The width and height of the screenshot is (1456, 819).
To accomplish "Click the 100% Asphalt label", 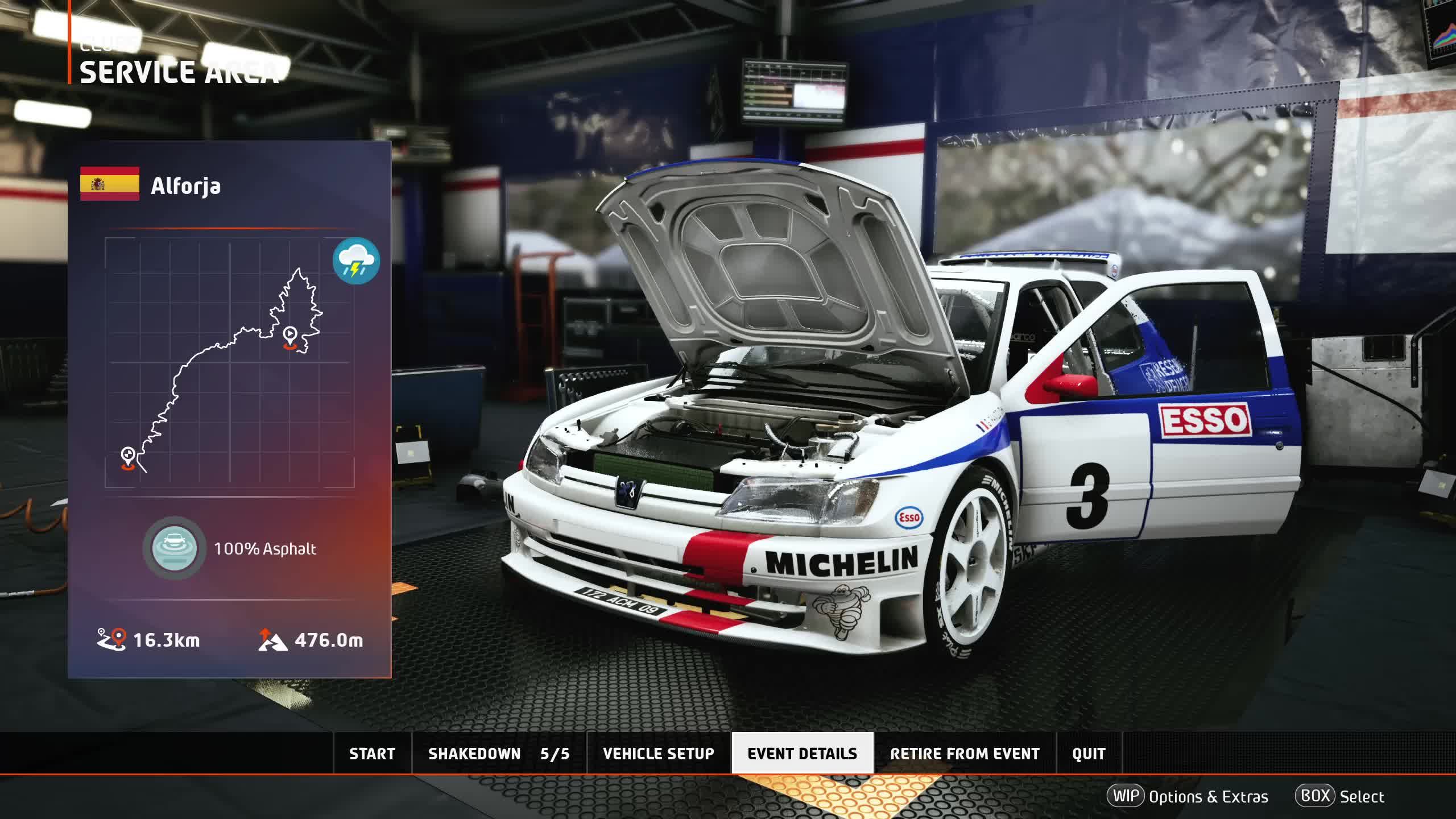I will [x=265, y=549].
